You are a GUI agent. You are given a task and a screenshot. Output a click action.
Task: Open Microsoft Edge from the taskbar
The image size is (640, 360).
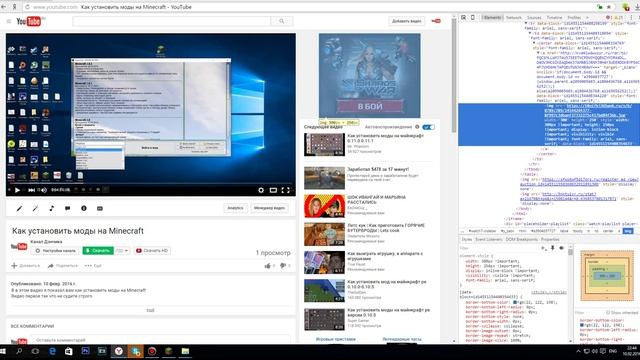pyautogui.click(x=52, y=351)
